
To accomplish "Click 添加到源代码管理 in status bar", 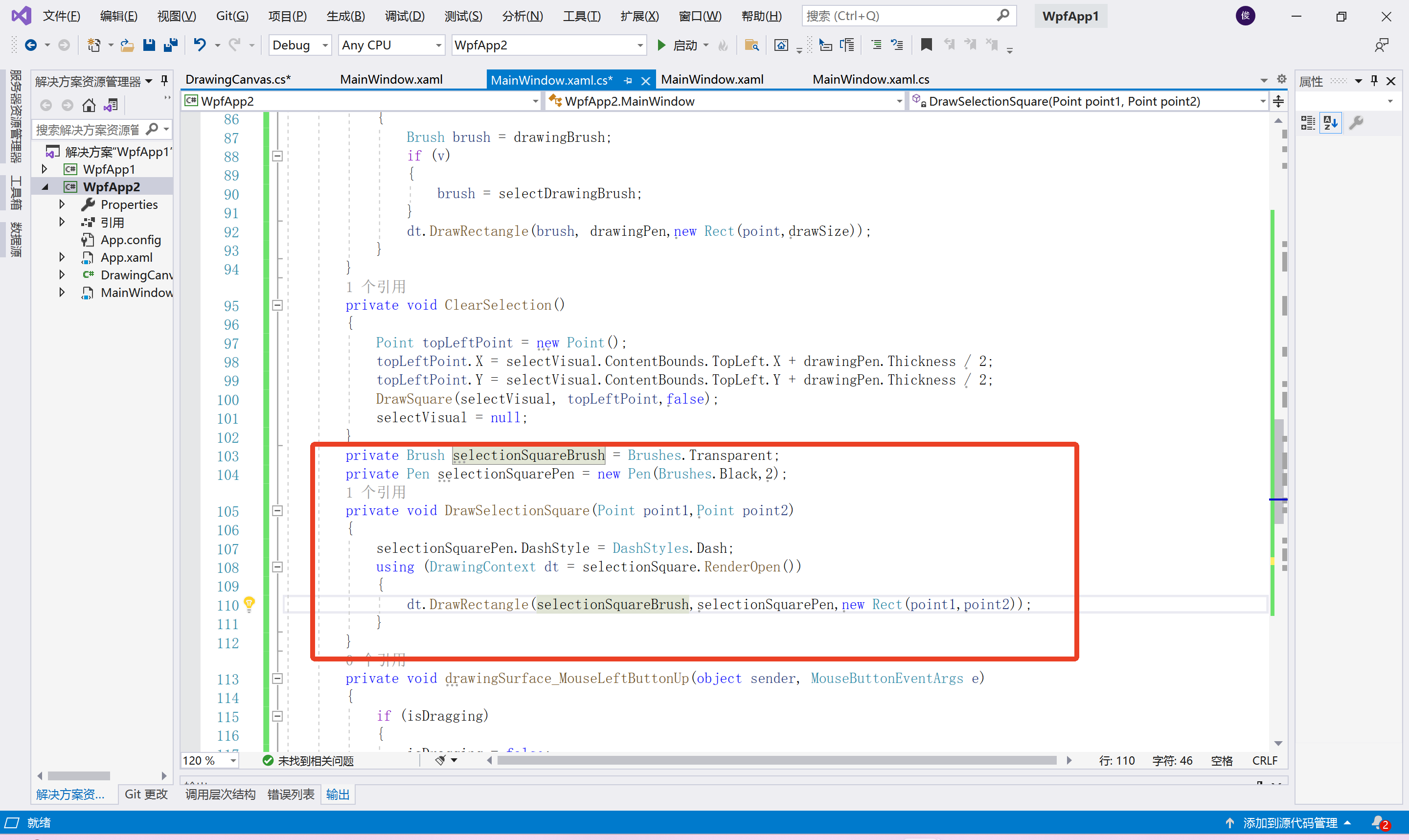I will click(x=1289, y=822).
